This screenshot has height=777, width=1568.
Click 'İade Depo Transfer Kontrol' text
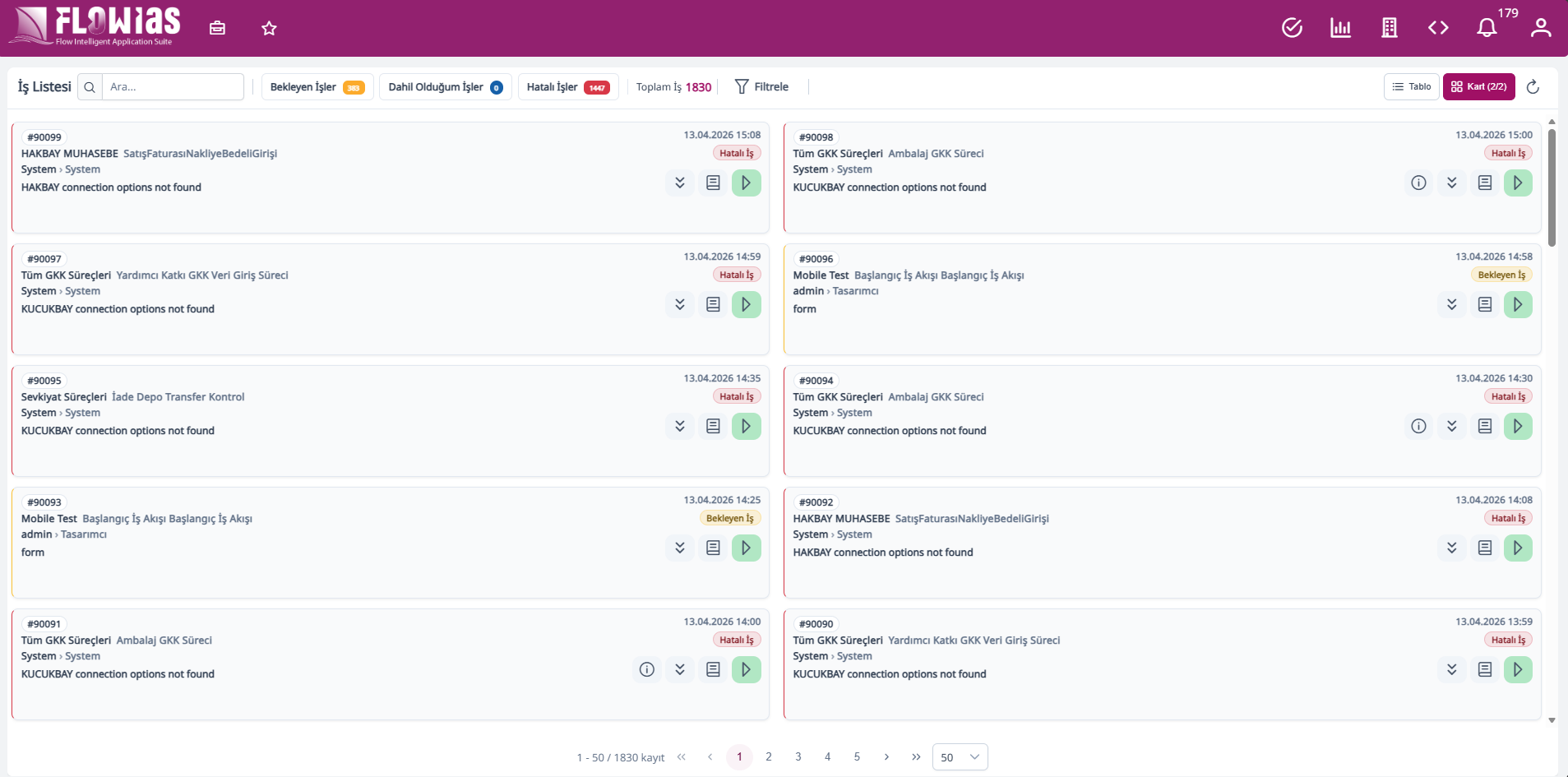(x=178, y=396)
